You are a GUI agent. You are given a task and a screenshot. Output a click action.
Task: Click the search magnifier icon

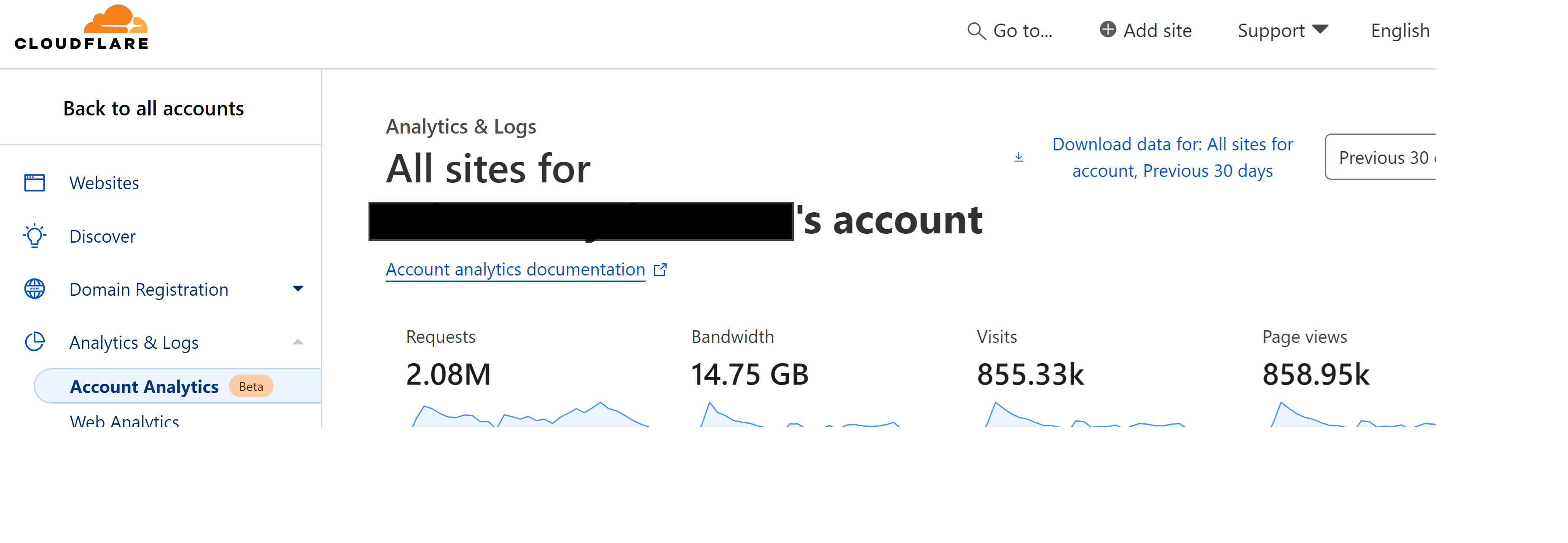976,31
